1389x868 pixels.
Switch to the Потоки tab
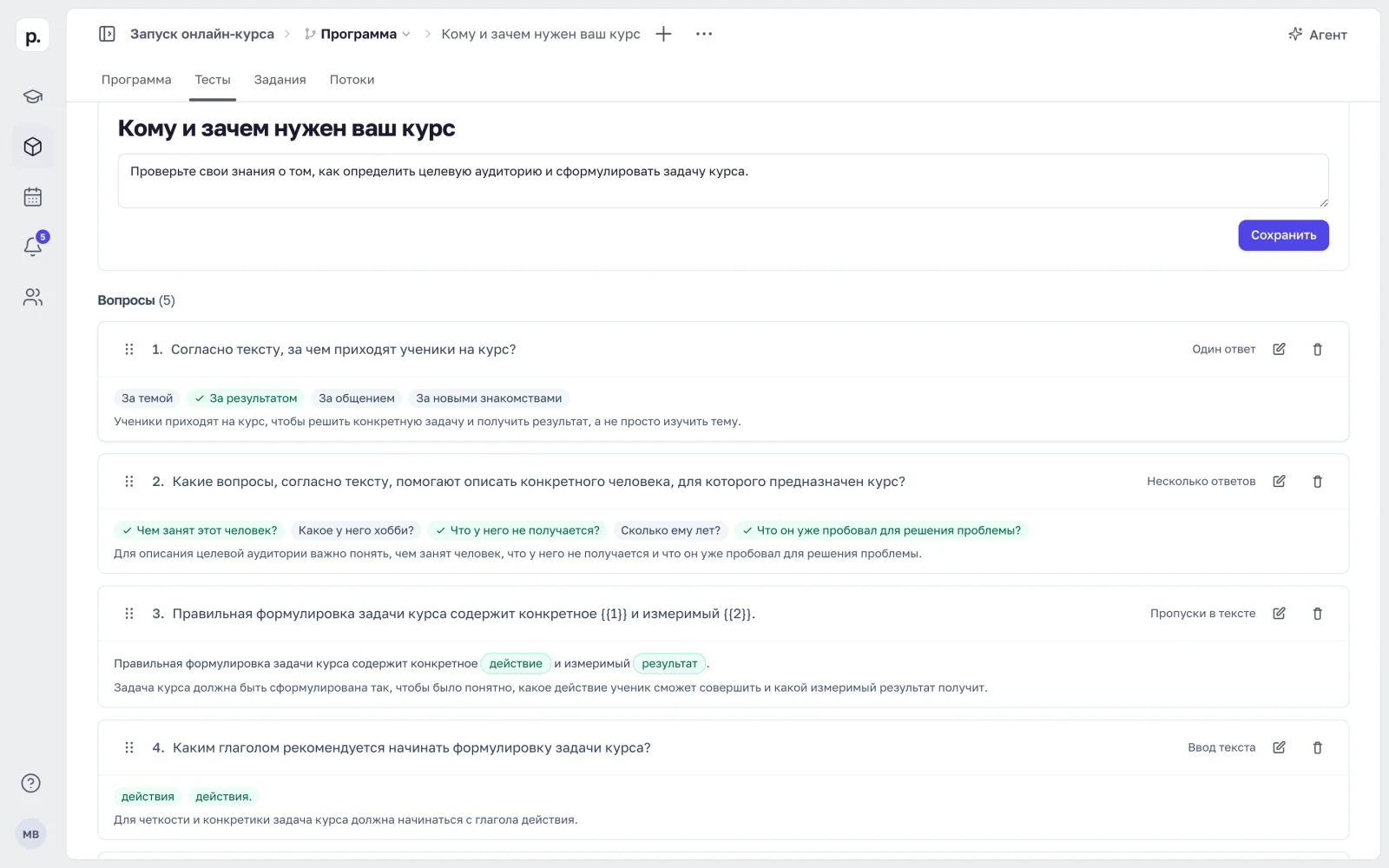point(352,80)
